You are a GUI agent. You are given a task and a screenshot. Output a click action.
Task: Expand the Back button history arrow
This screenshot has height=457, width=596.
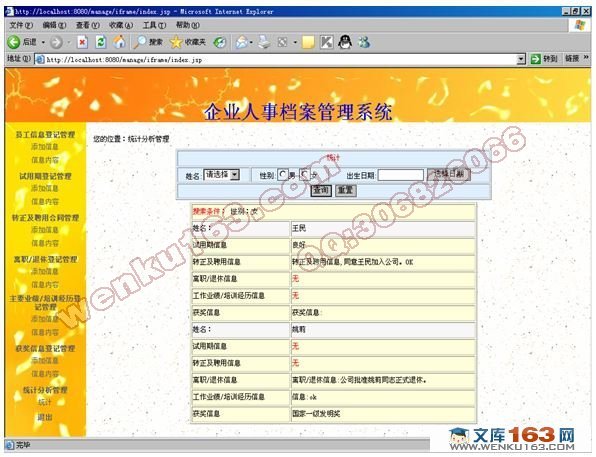pos(43,42)
